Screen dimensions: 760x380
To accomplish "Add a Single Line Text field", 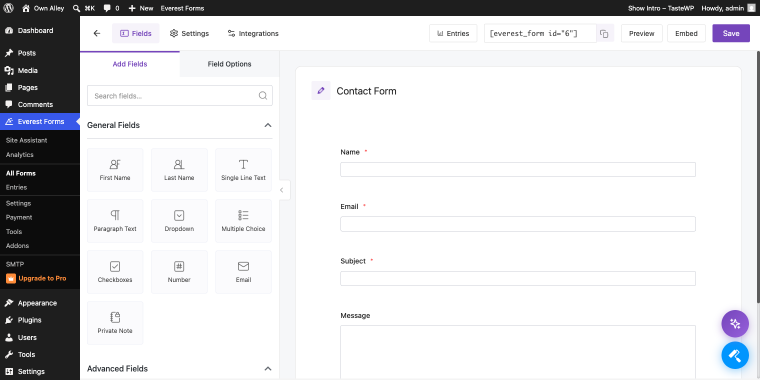I will click(243, 170).
